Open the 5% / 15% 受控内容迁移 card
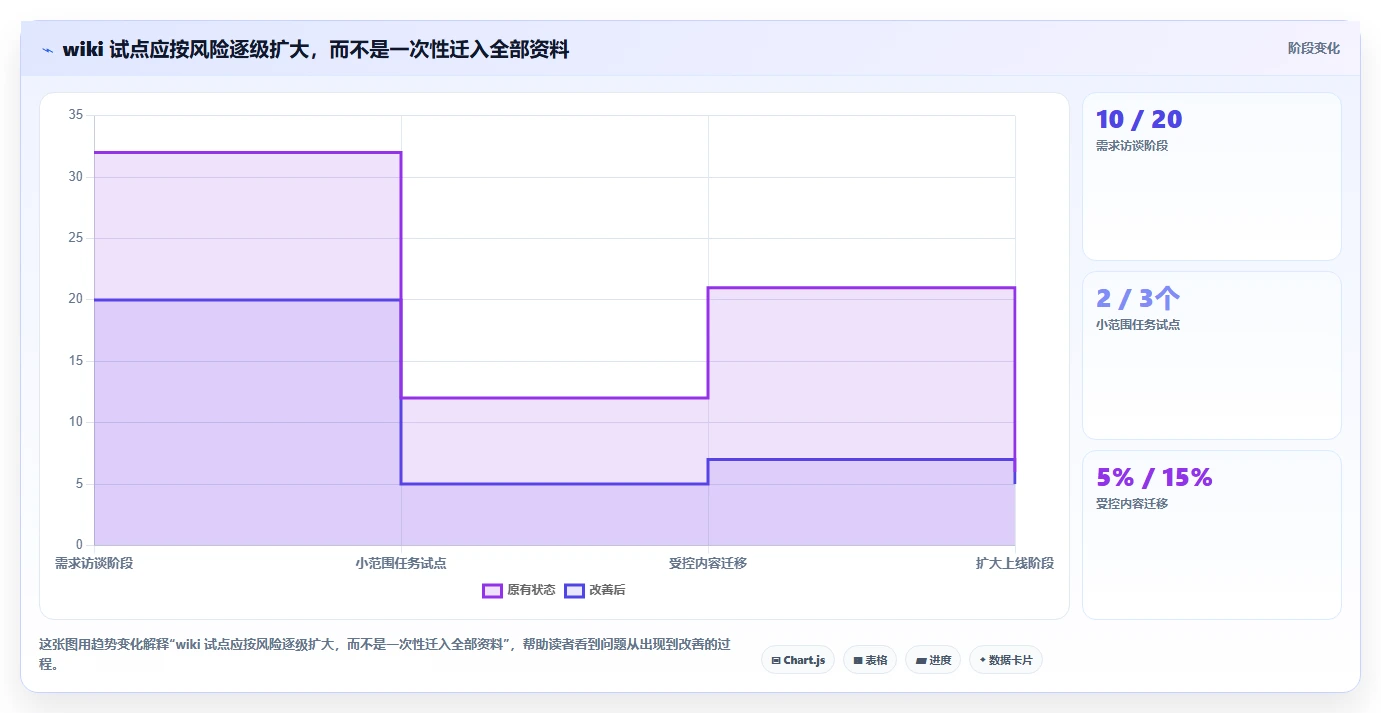 1212,534
